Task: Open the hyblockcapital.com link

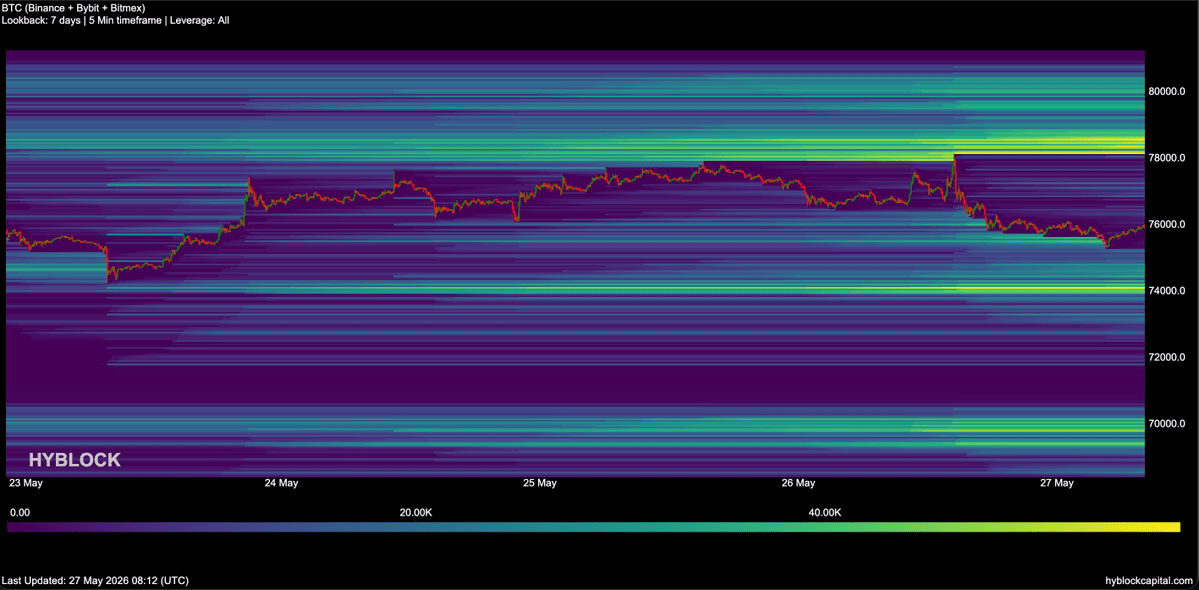Action: (x=1151, y=581)
